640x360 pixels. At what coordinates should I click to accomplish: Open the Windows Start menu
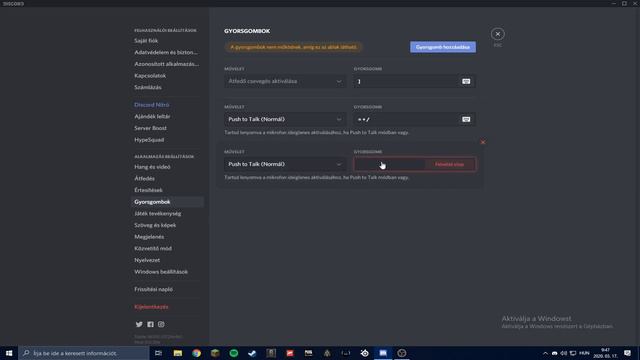(9, 353)
